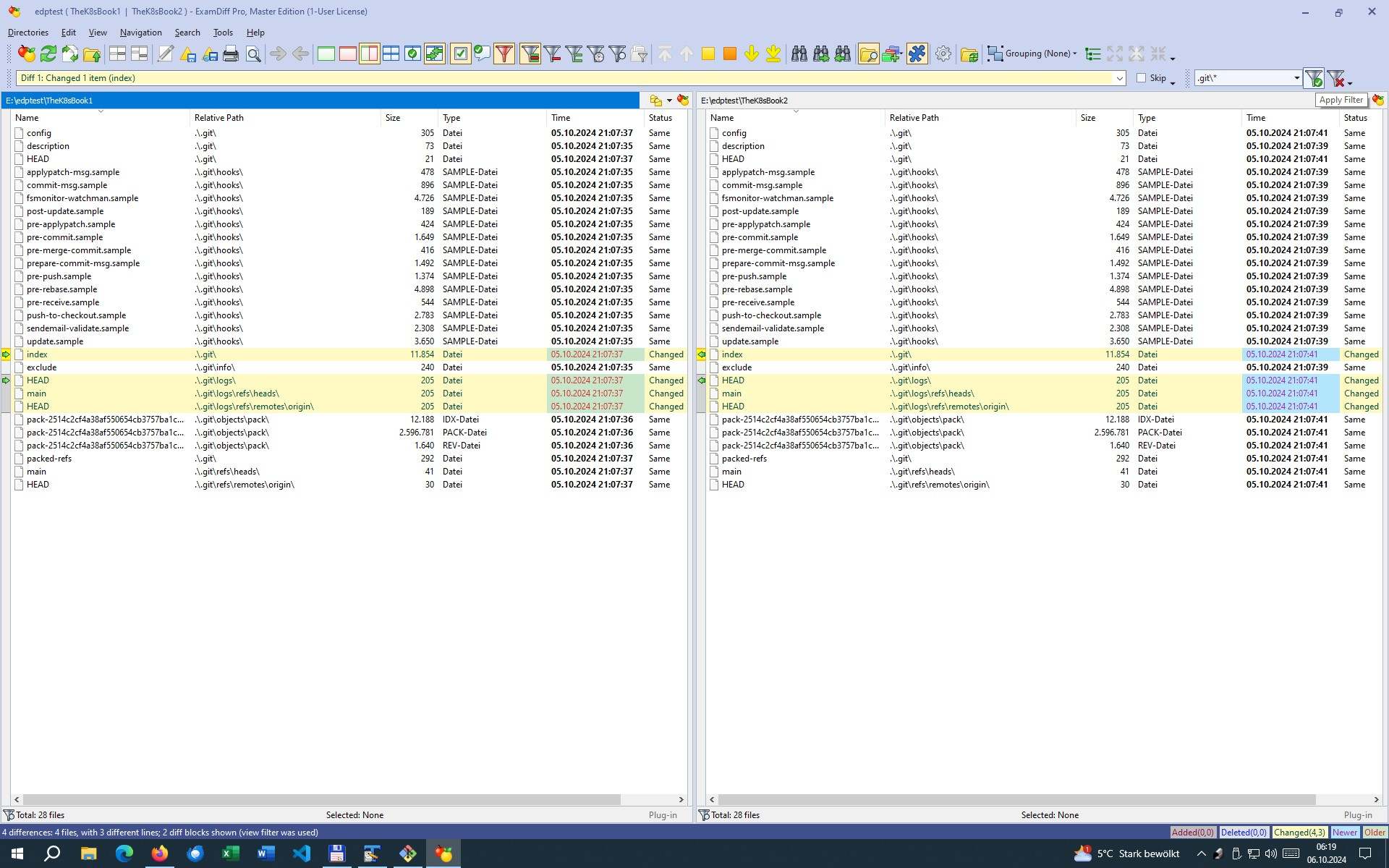Image resolution: width=1389 pixels, height=868 pixels.
Task: Click the folder refresh sync icon
Action: 969,54
